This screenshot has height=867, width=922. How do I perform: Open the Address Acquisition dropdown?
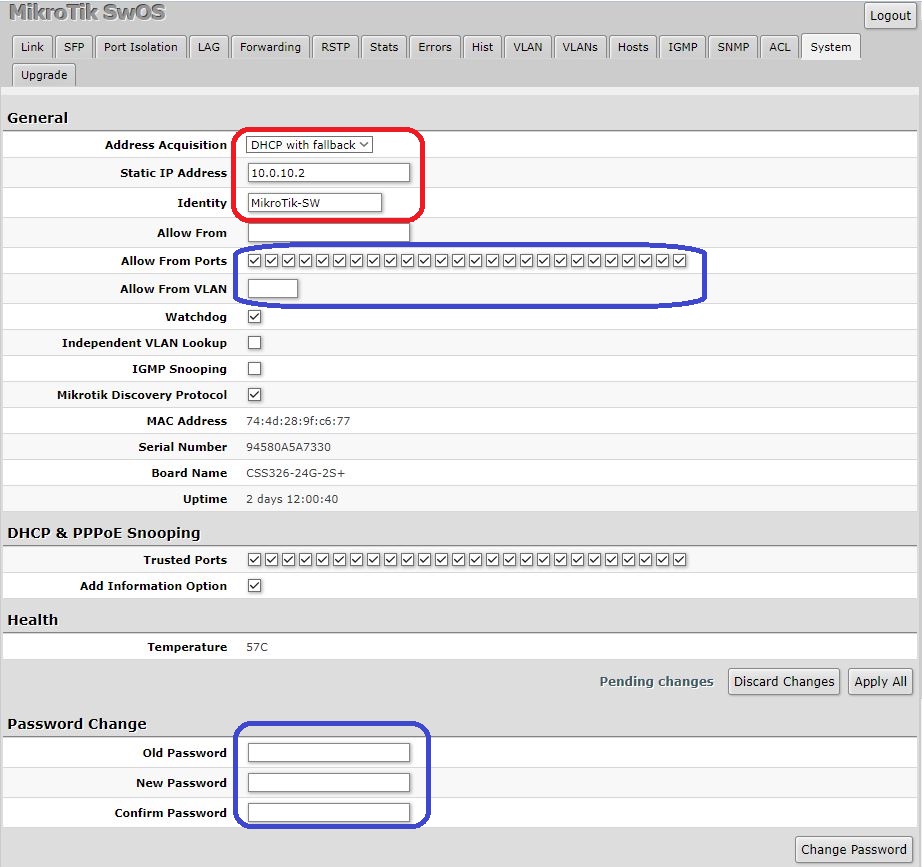pyautogui.click(x=309, y=145)
